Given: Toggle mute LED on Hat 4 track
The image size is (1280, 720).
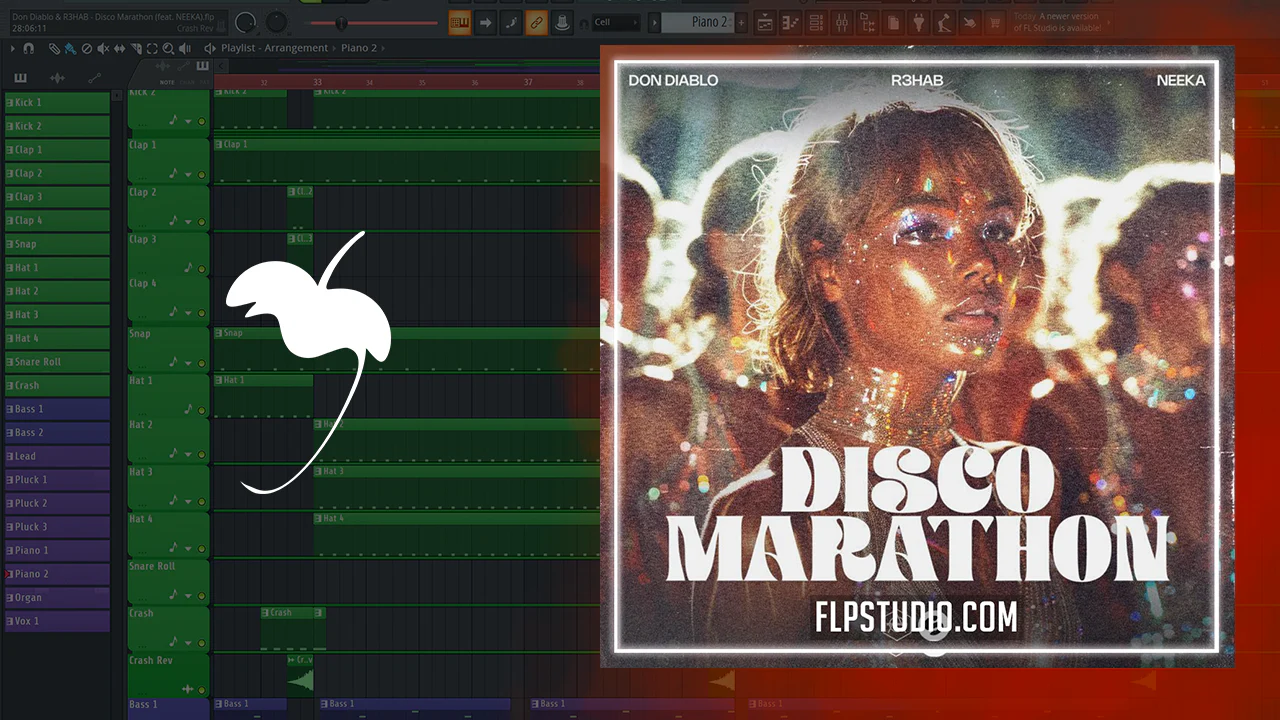Looking at the screenshot, I should [x=201, y=548].
